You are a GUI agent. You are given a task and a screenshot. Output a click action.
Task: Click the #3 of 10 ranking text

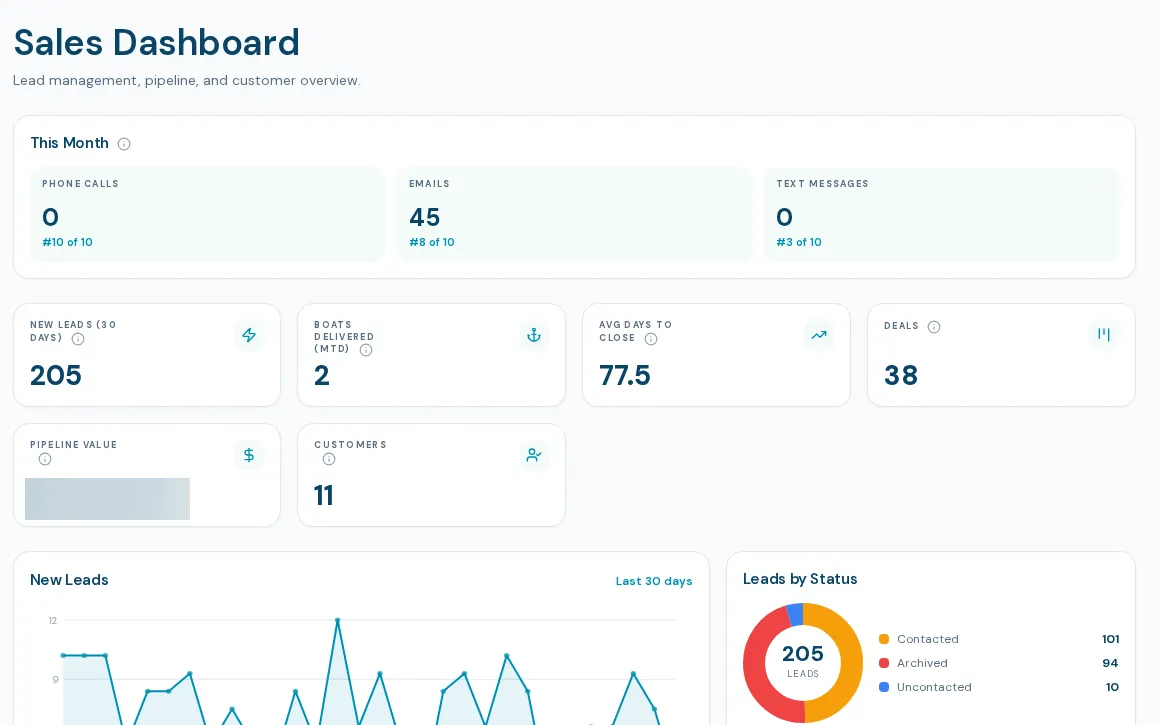pos(799,243)
